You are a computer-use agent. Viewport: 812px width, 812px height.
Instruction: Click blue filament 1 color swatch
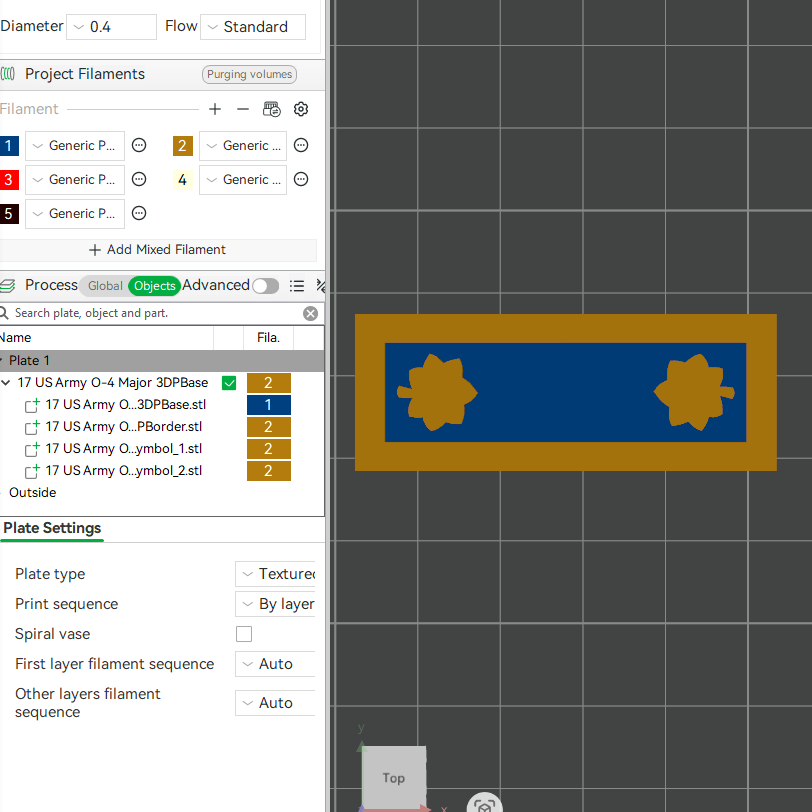(9, 146)
